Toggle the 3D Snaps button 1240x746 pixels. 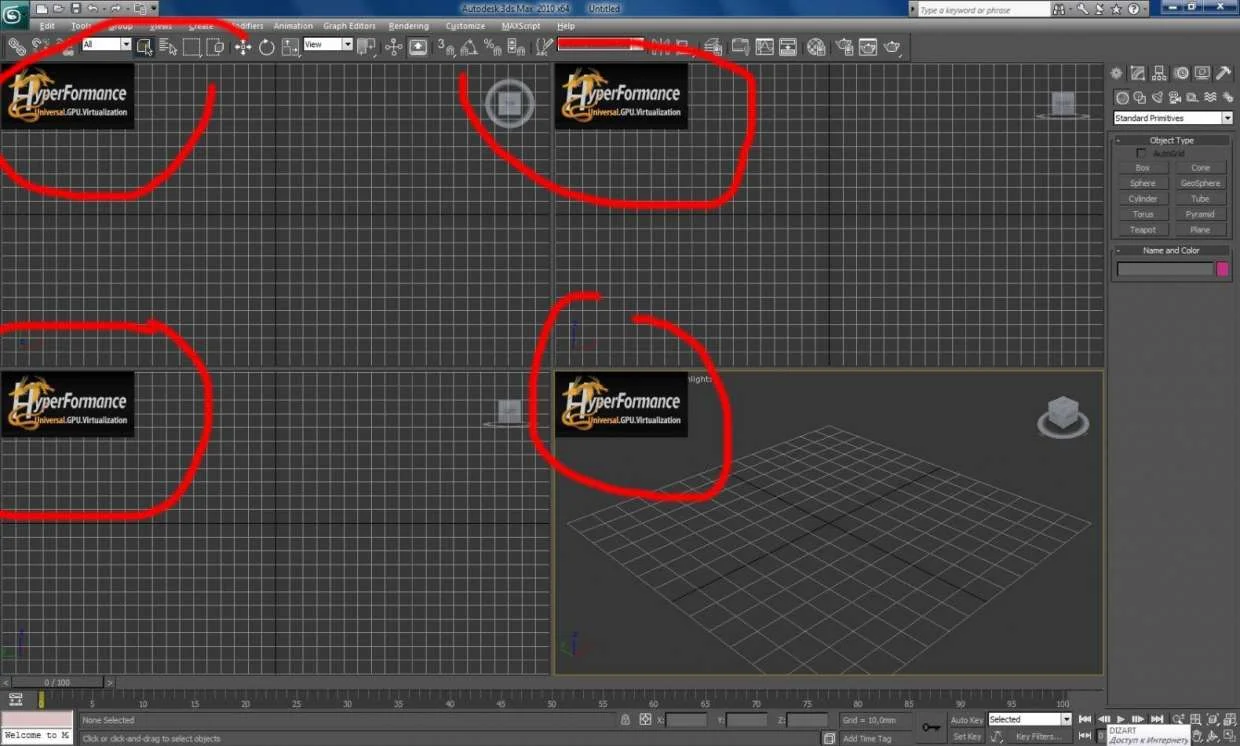pyautogui.click(x=446, y=46)
